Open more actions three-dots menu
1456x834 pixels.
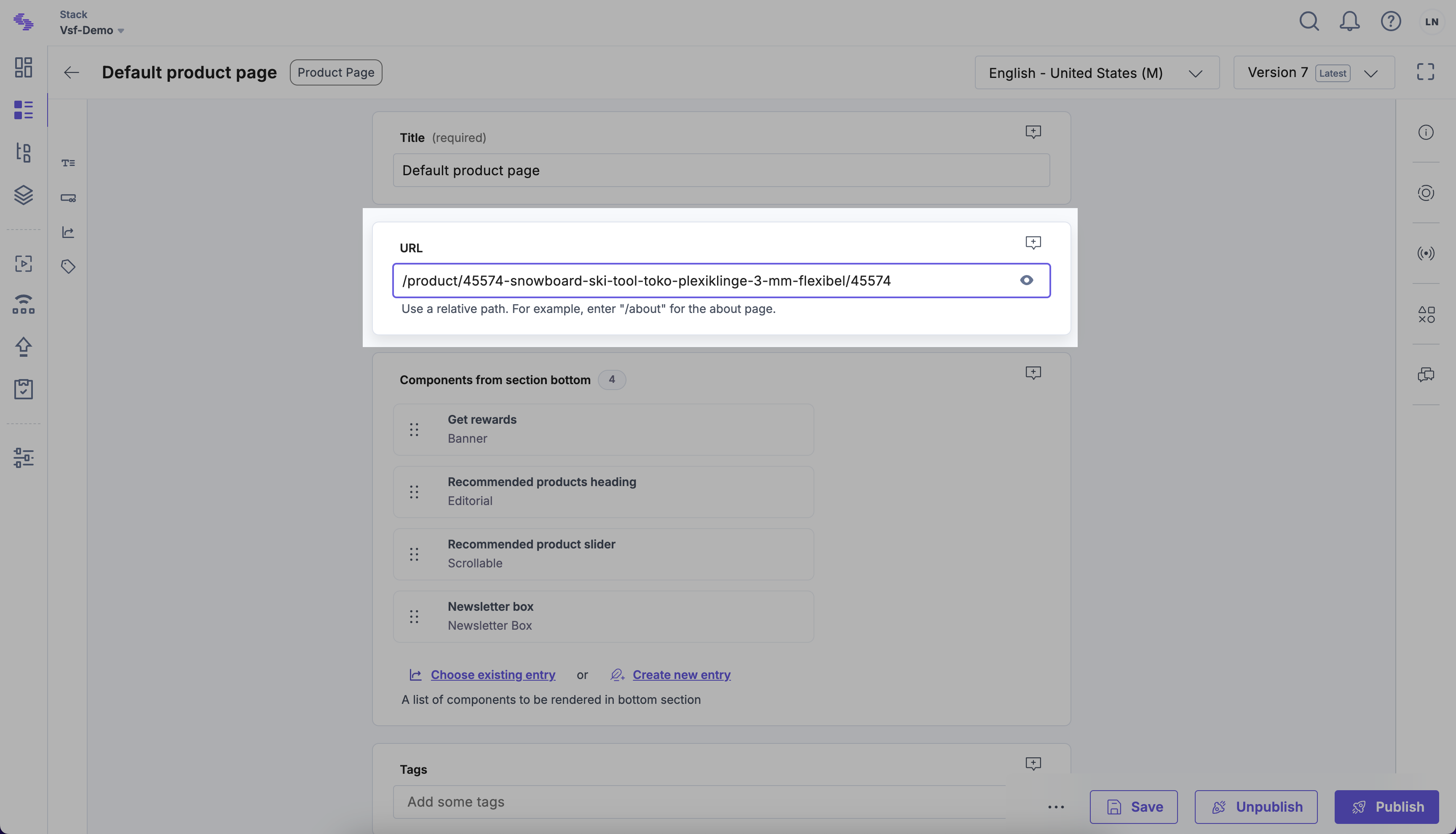(x=1056, y=807)
